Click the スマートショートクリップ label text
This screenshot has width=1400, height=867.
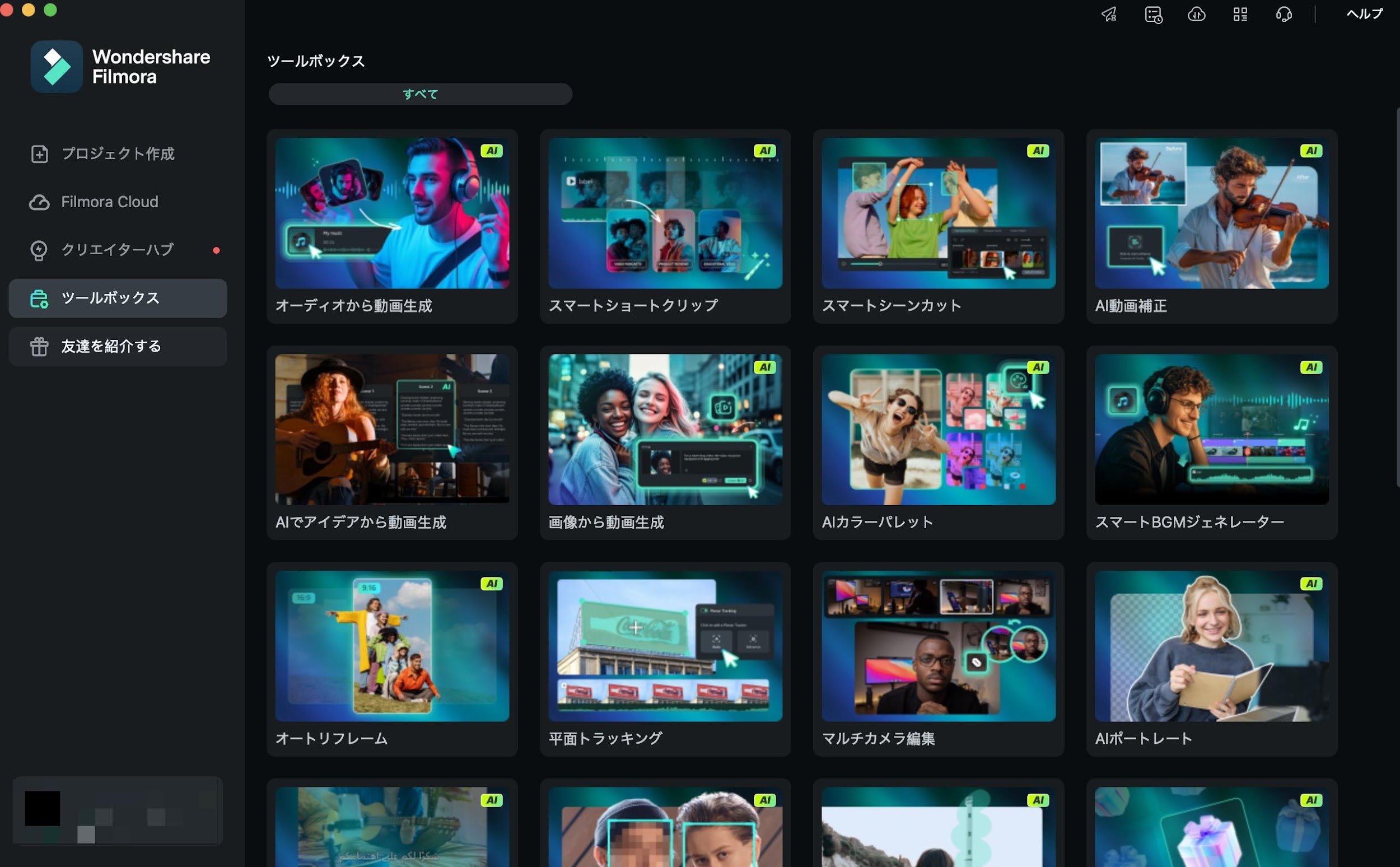tap(633, 306)
